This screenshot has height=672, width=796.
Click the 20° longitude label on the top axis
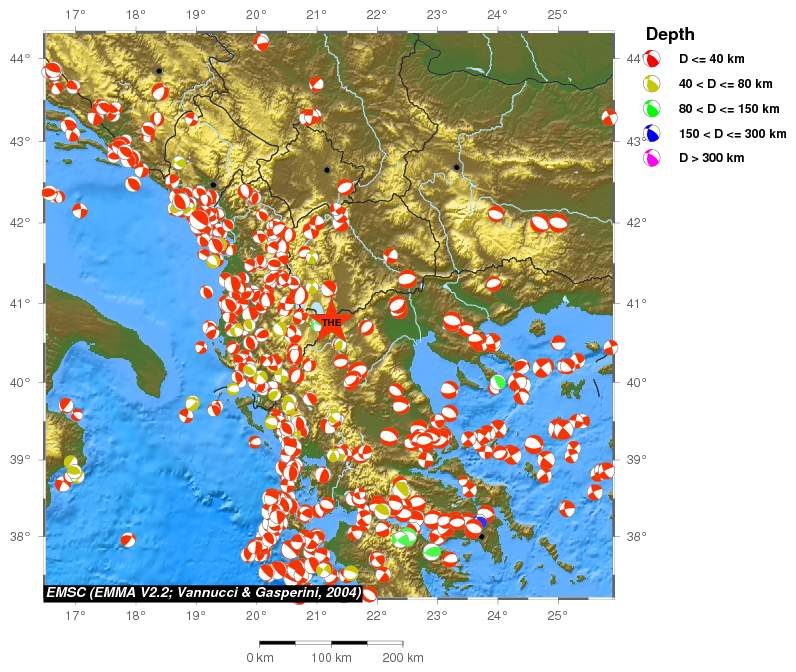pos(256,15)
